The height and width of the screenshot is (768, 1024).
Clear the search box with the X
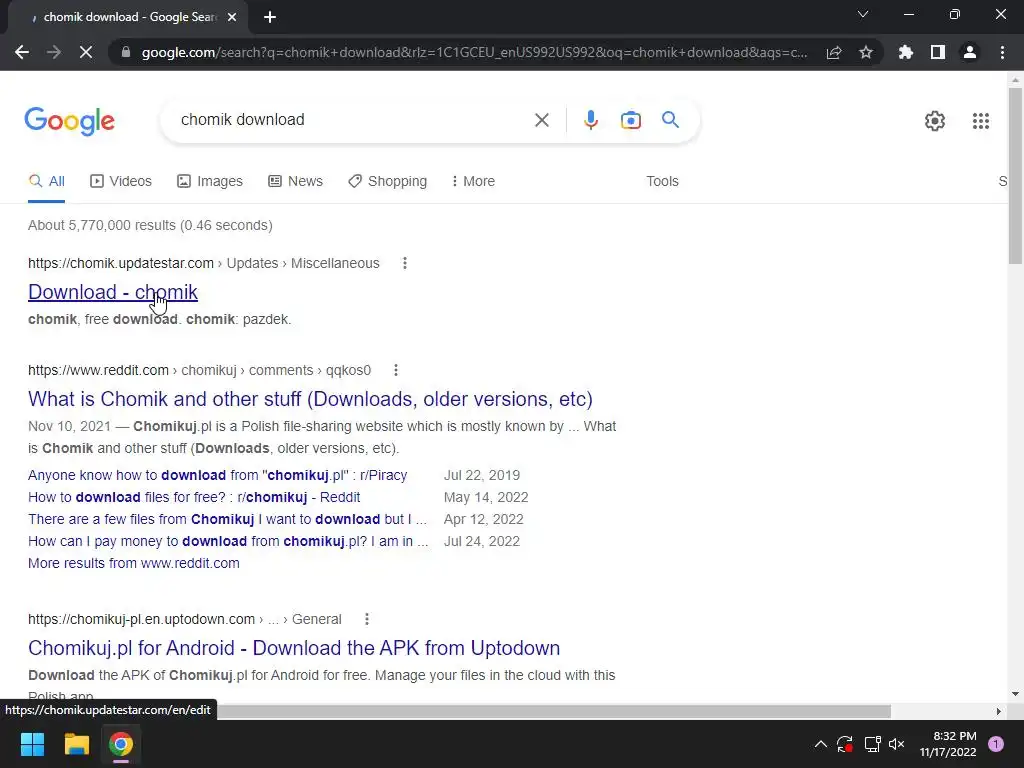click(x=541, y=120)
